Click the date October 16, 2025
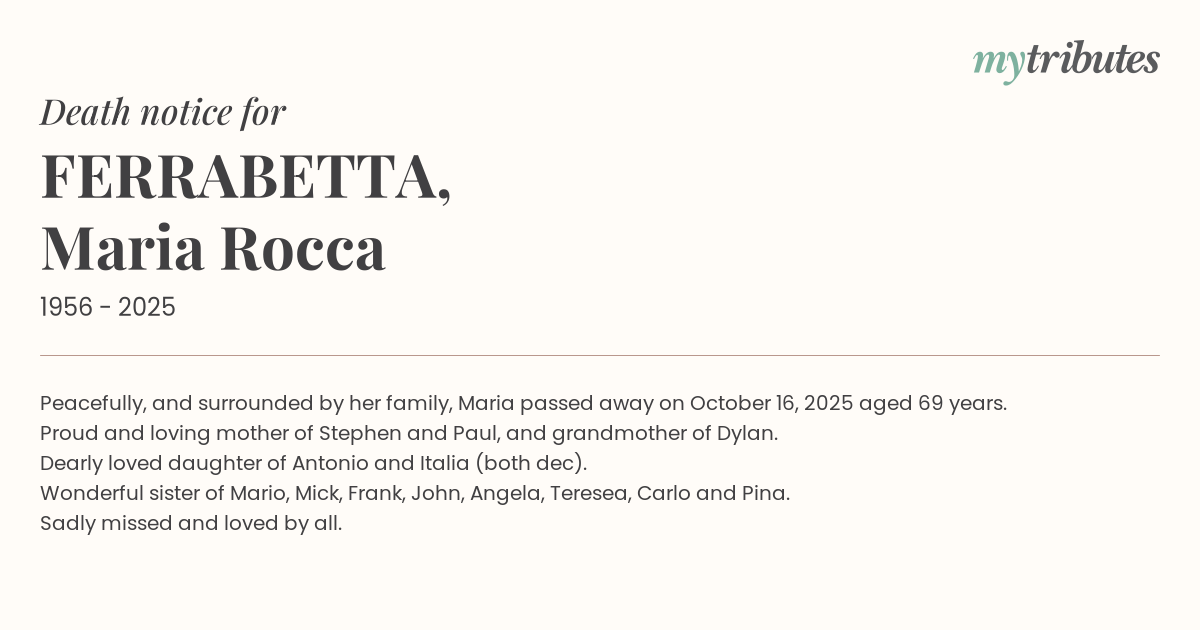The height and width of the screenshot is (630, 1200). [x=771, y=403]
